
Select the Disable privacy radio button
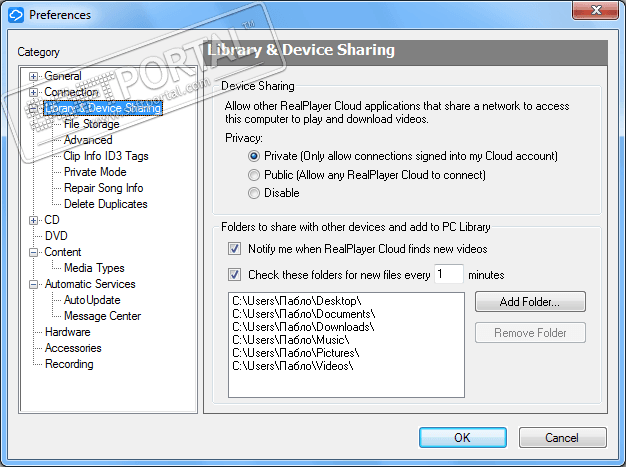click(254, 193)
